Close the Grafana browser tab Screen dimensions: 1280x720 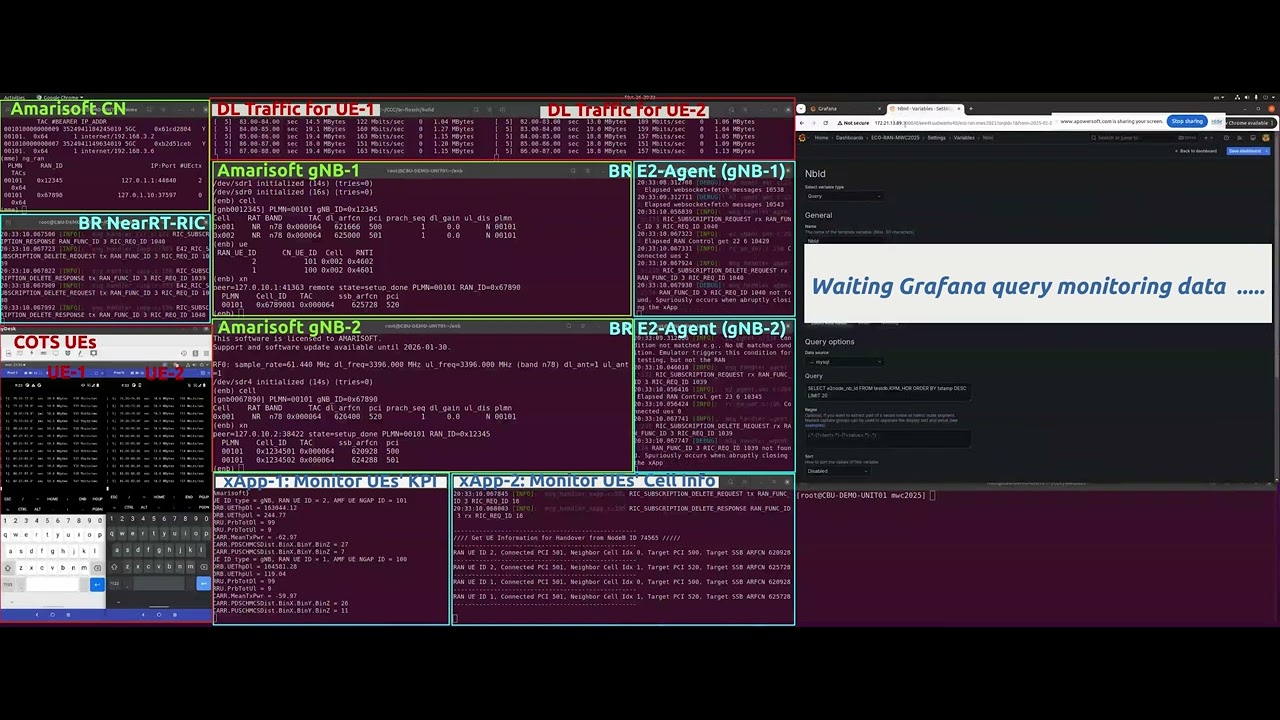click(x=879, y=108)
